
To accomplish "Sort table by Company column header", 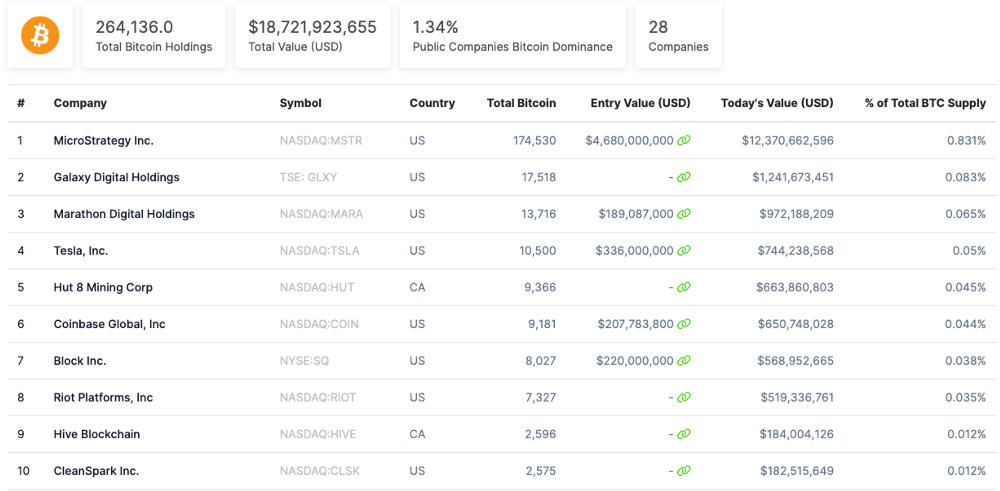I will coord(80,103).
